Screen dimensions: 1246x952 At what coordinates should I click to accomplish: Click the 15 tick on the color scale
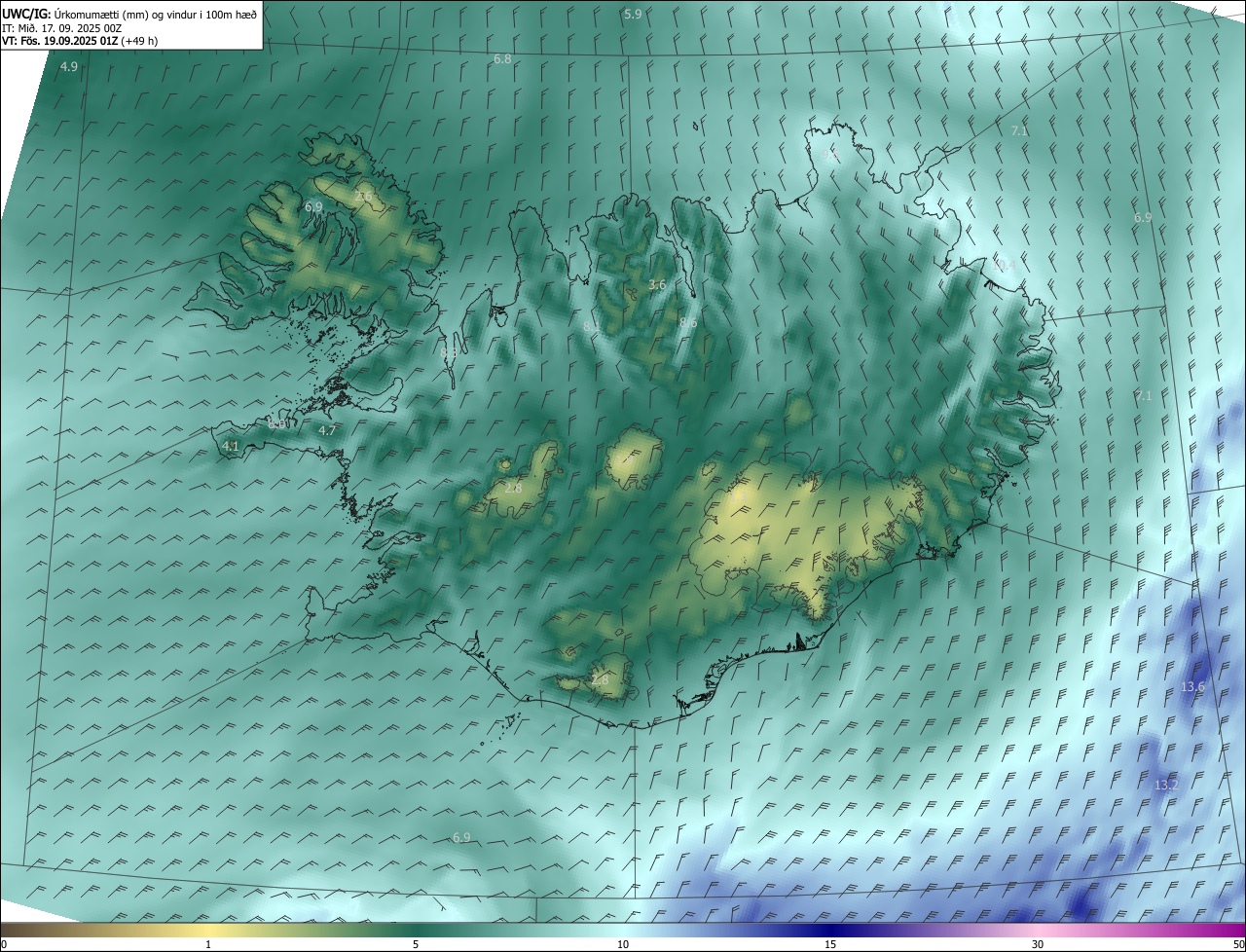click(830, 944)
